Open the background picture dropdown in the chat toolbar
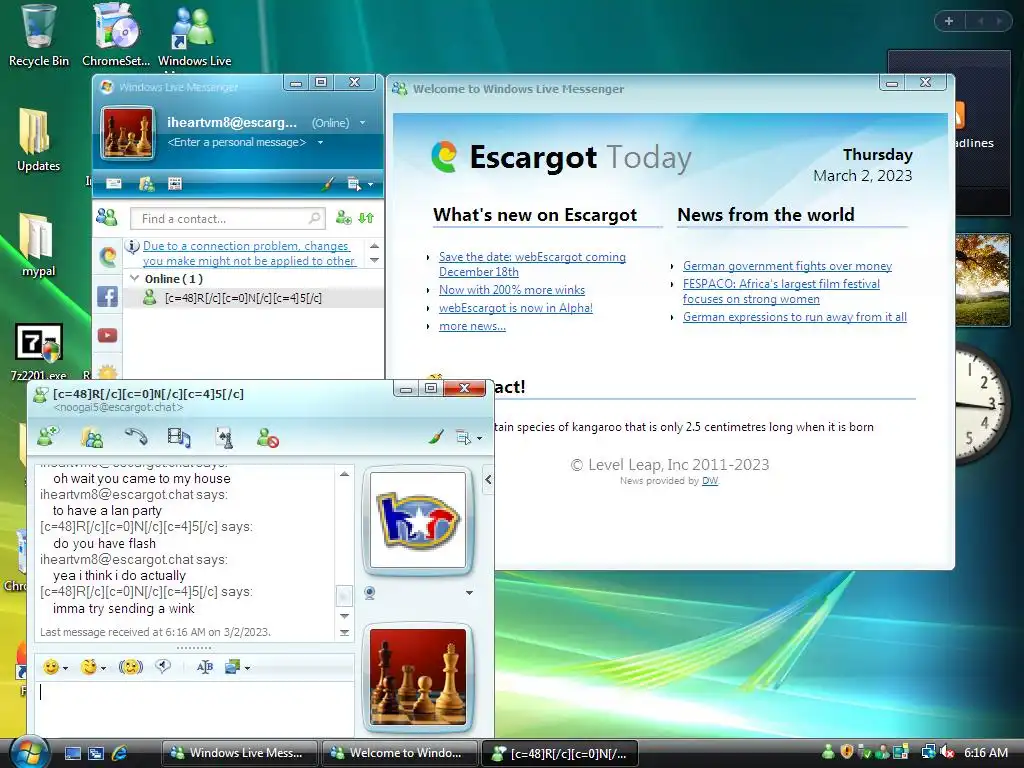The height and width of the screenshot is (768, 1024). (x=237, y=667)
